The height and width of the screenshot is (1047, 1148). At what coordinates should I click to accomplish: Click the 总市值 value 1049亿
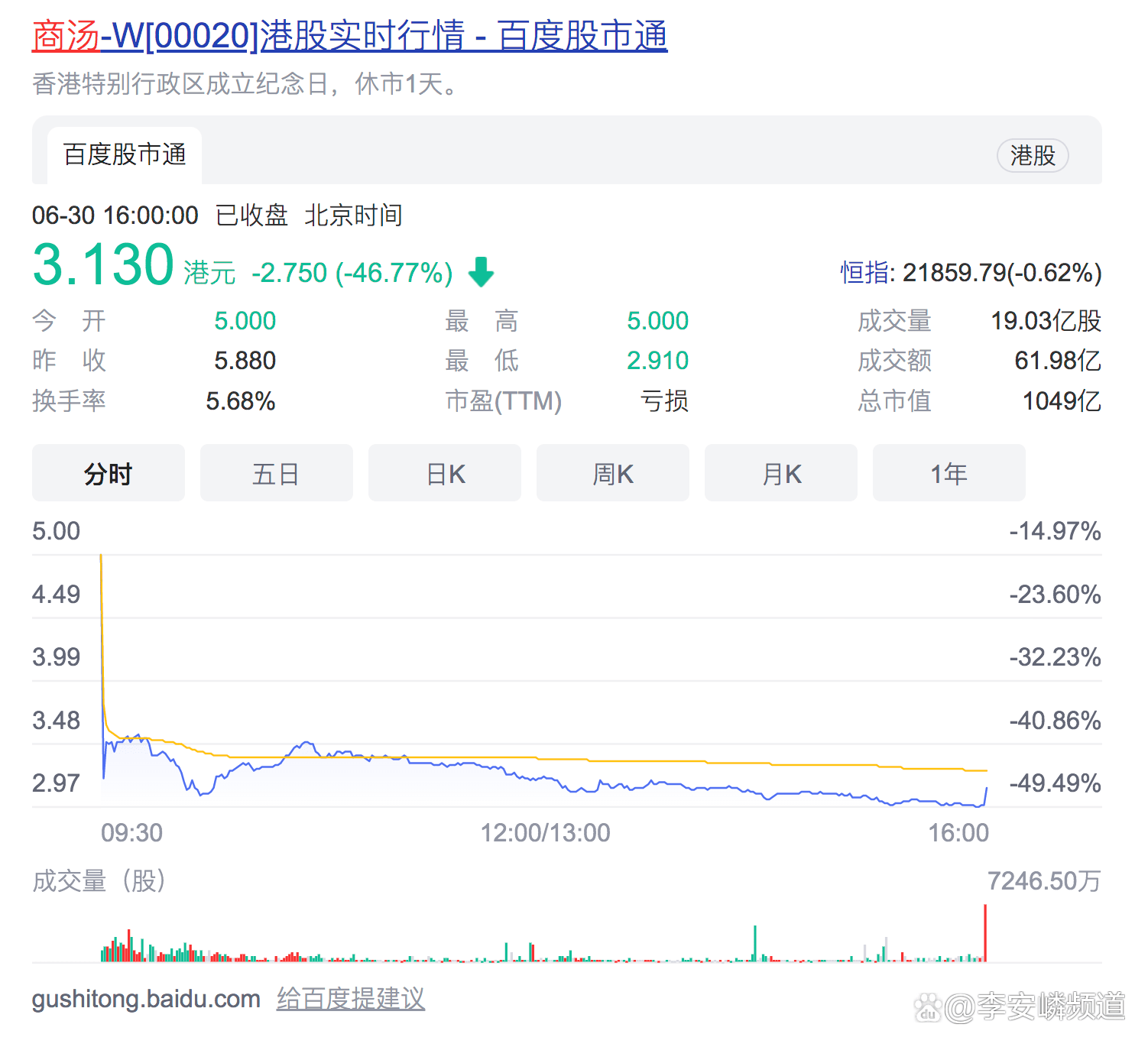tap(1062, 400)
